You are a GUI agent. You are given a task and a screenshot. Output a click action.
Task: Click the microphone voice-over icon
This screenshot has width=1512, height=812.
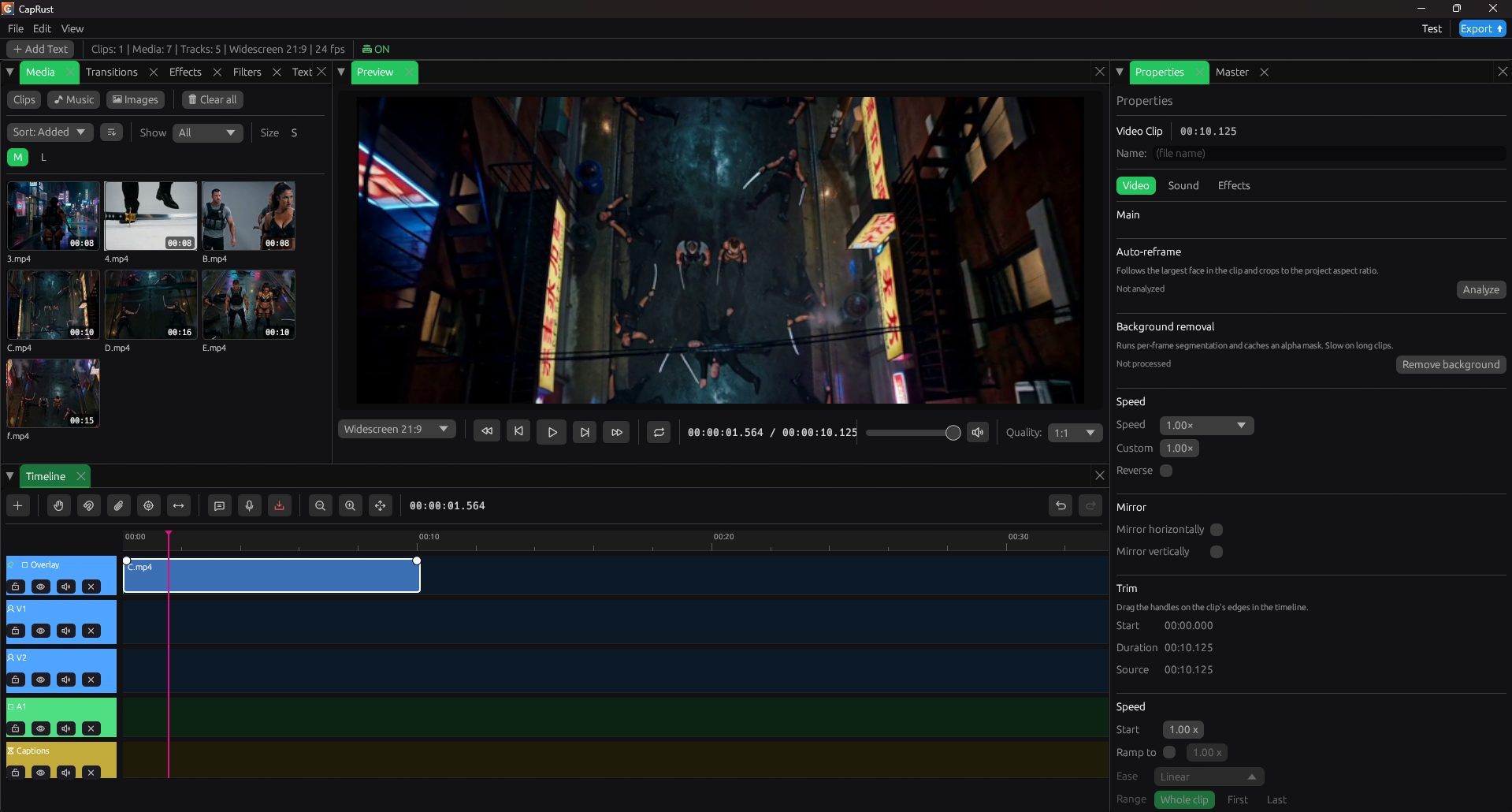coord(249,506)
